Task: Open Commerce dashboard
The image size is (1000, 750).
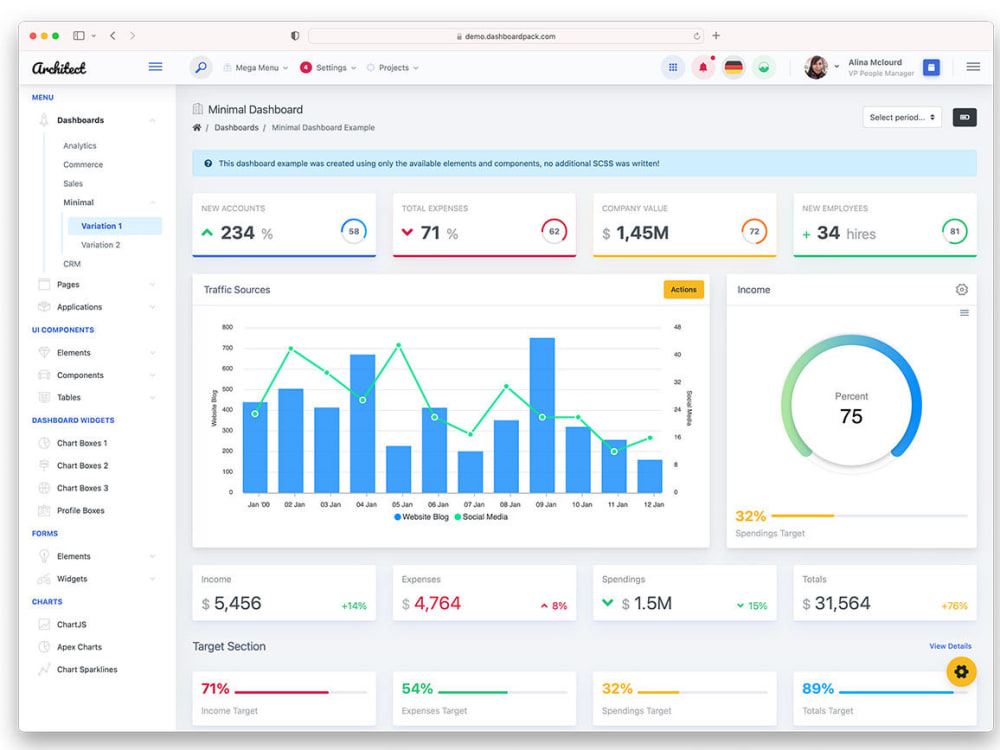Action: [x=83, y=165]
